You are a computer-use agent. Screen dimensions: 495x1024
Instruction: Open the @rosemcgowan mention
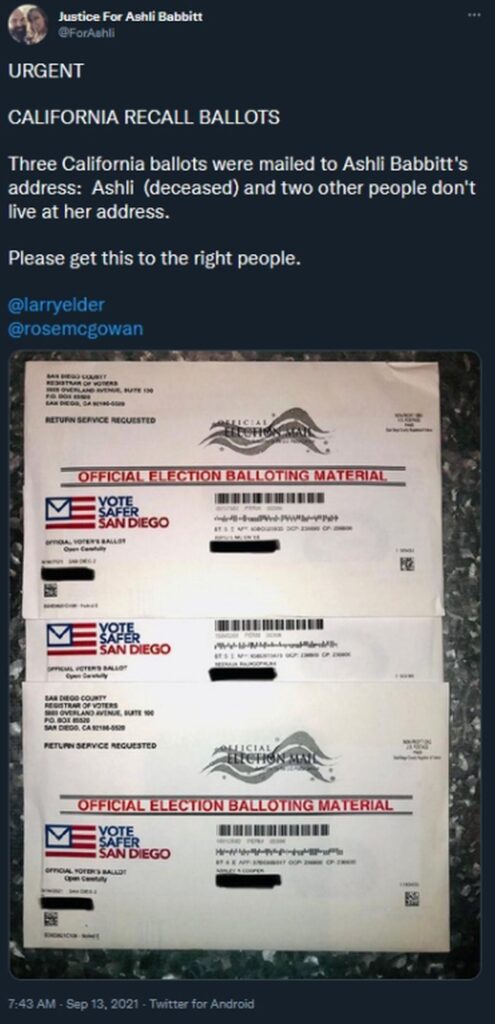click(x=75, y=328)
